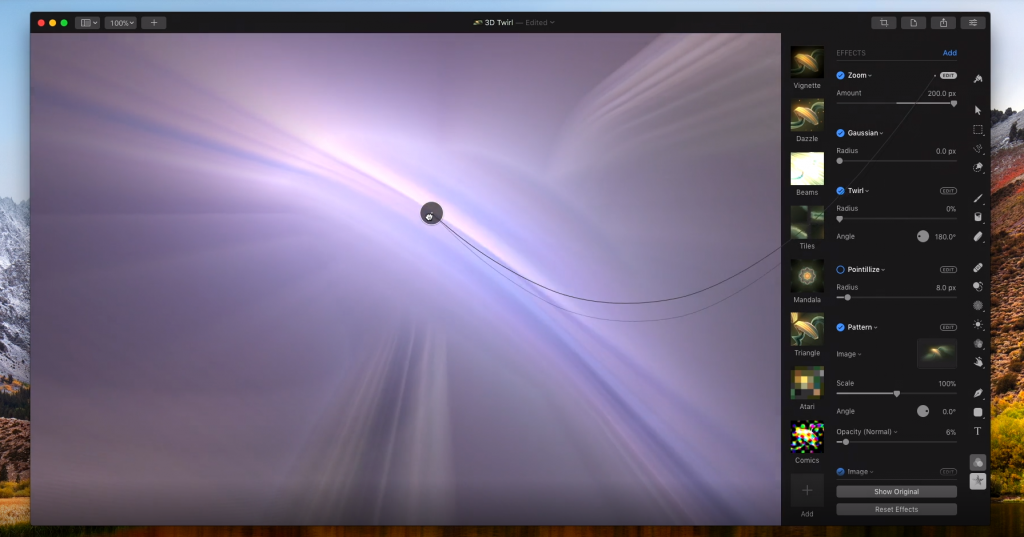Open the Pointillize effect name dropdown
Screen dimensions: 1024x537
(x=867, y=270)
